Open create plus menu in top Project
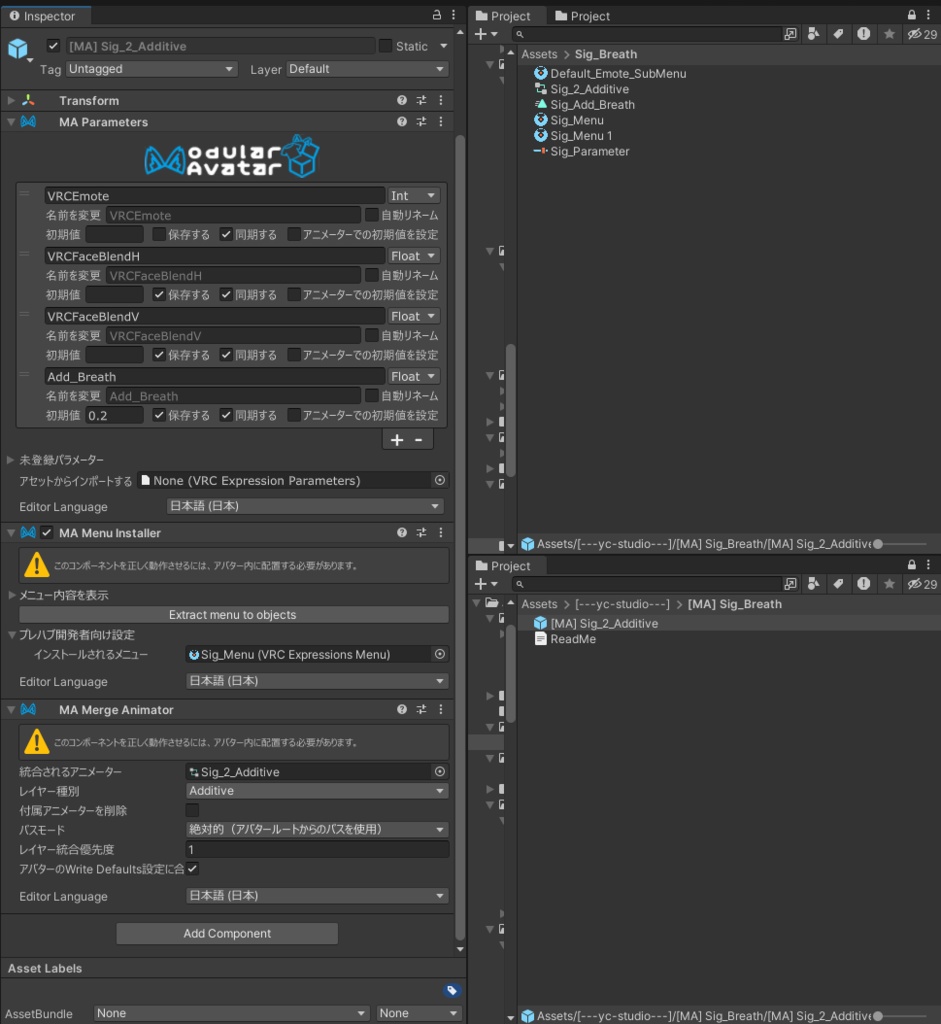Image resolution: width=941 pixels, height=1024 pixels. (x=486, y=34)
